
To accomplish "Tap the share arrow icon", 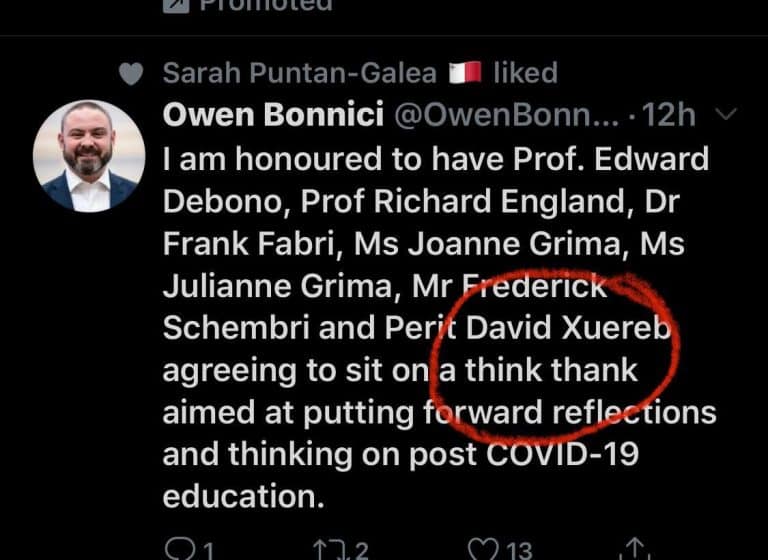I will point(635,548).
